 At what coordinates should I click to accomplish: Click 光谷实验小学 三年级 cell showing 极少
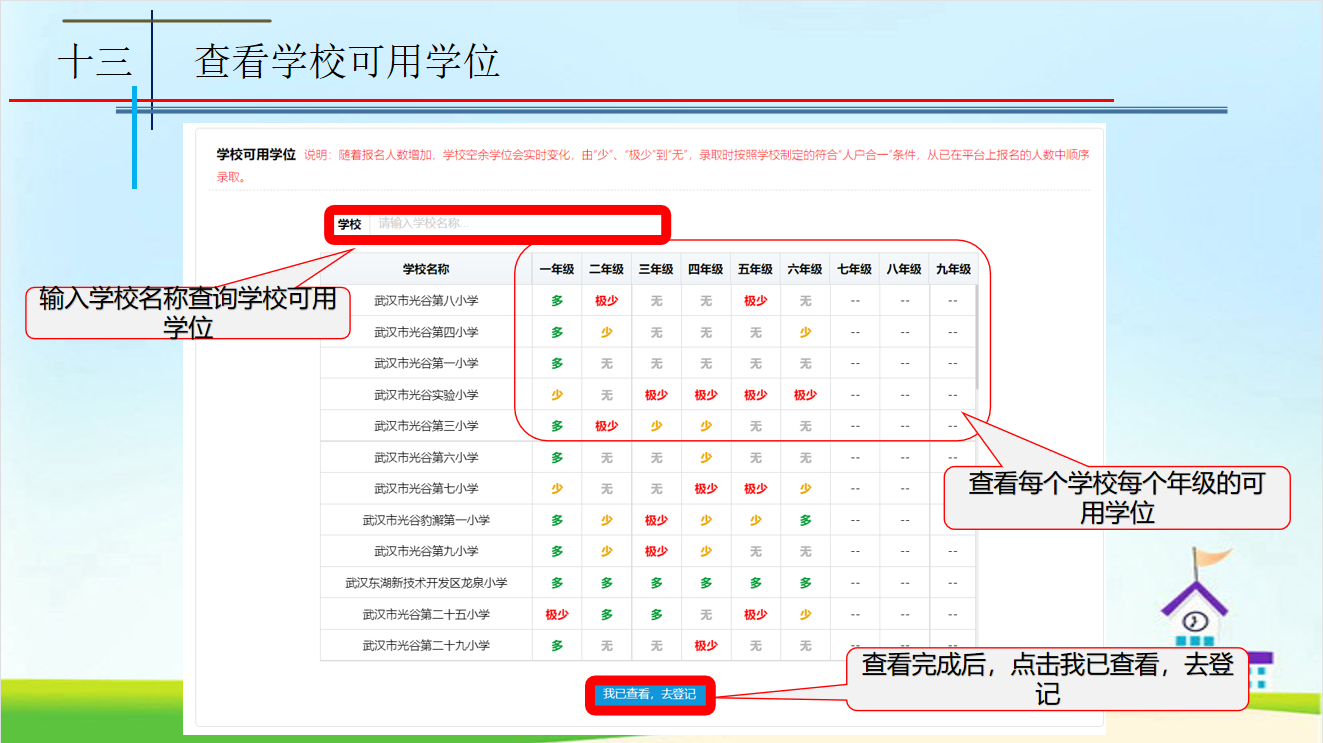coord(656,395)
